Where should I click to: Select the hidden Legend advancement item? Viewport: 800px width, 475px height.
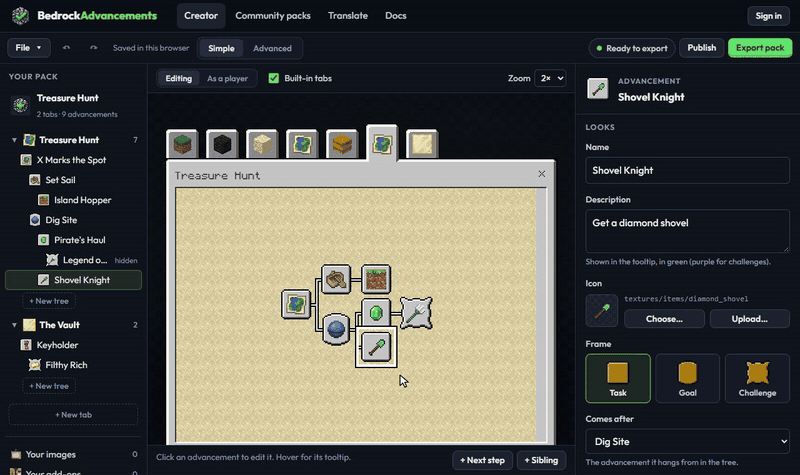[x=73, y=260]
